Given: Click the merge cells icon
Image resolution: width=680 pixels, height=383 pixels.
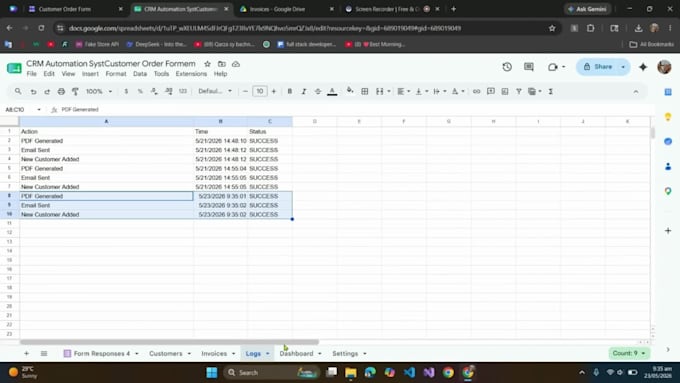Looking at the screenshot, I should coord(379,92).
